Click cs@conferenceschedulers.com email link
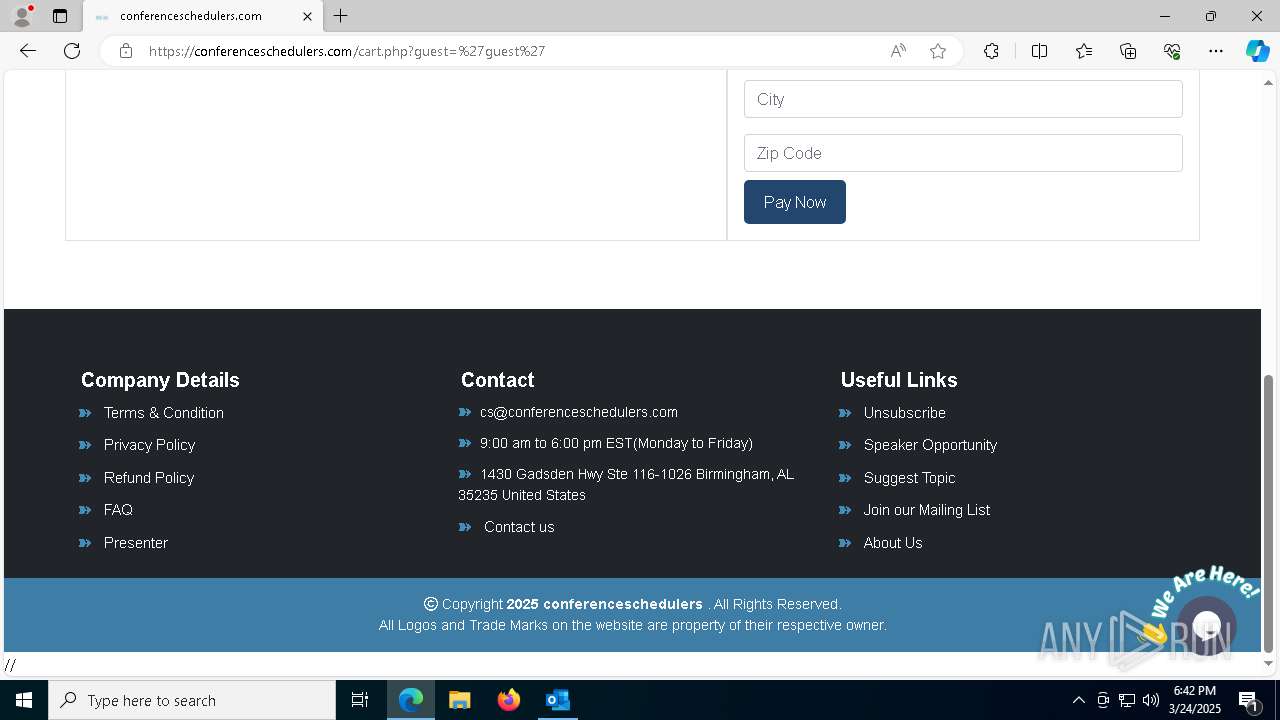This screenshot has height=720, width=1280. (x=579, y=412)
